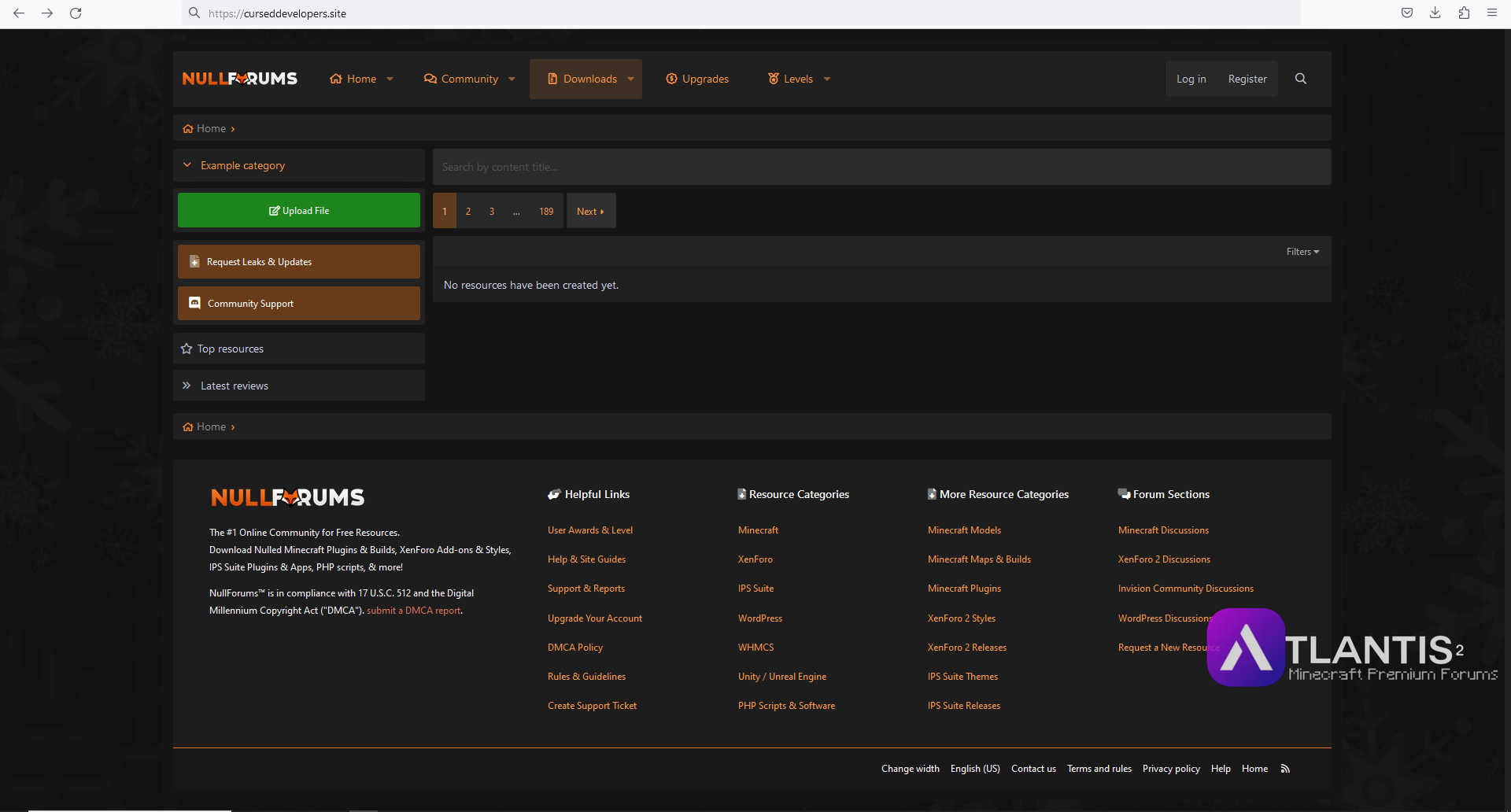Image resolution: width=1511 pixels, height=812 pixels.
Task: Click the star icon beside Top resources
Action: 187,349
